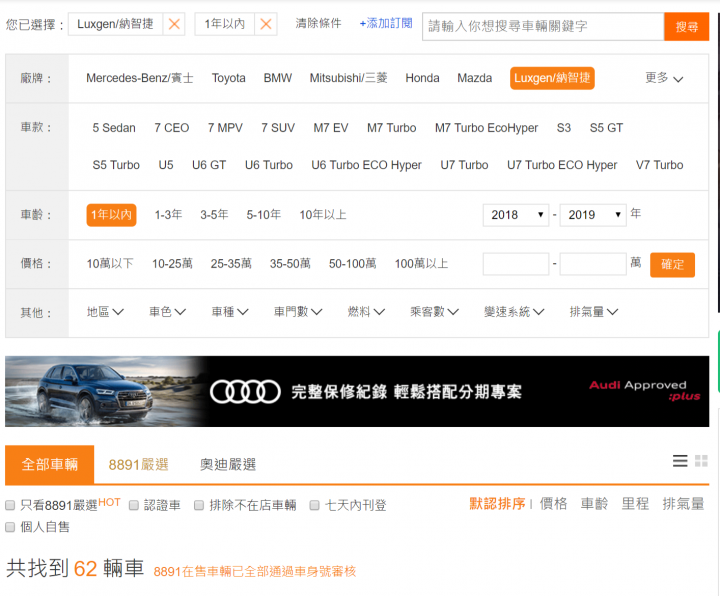720x596 pixels.
Task: Select the U7 Turbo ECO Hyper model
Action: tap(562, 165)
